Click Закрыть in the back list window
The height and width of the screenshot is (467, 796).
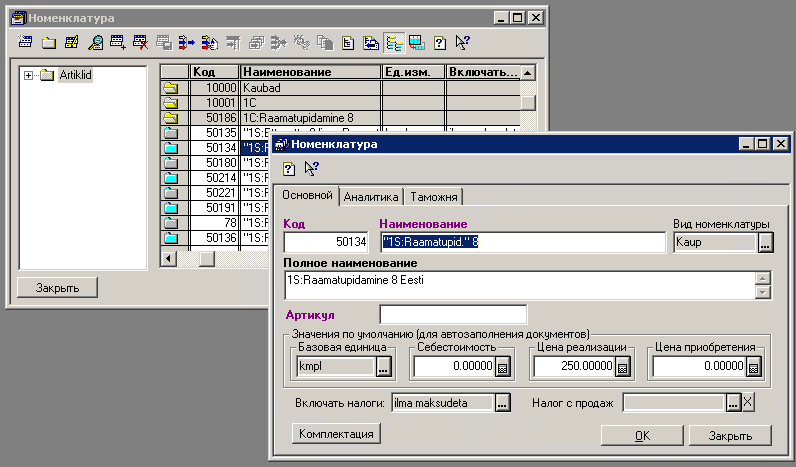(x=57, y=287)
